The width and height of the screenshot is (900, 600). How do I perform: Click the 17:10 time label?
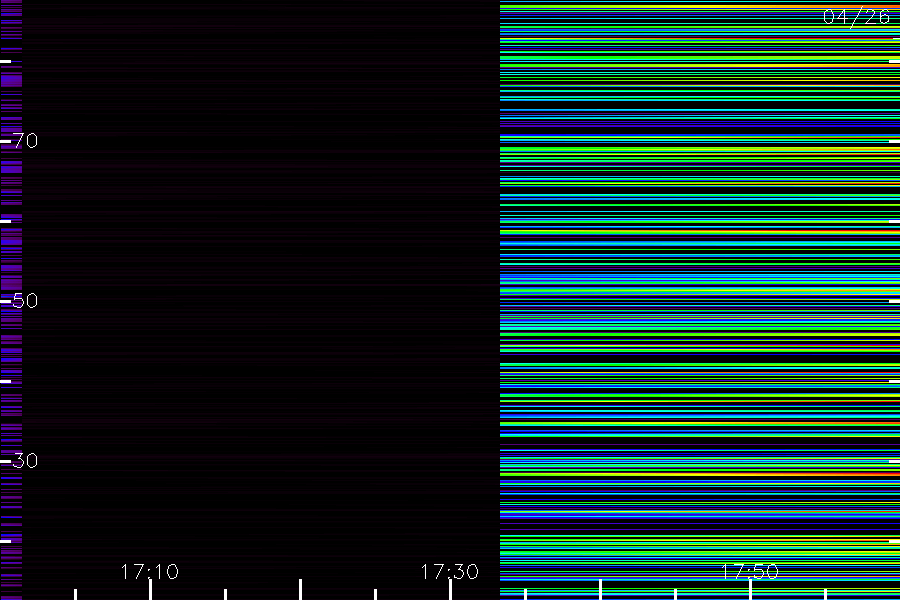pyautogui.click(x=150, y=572)
